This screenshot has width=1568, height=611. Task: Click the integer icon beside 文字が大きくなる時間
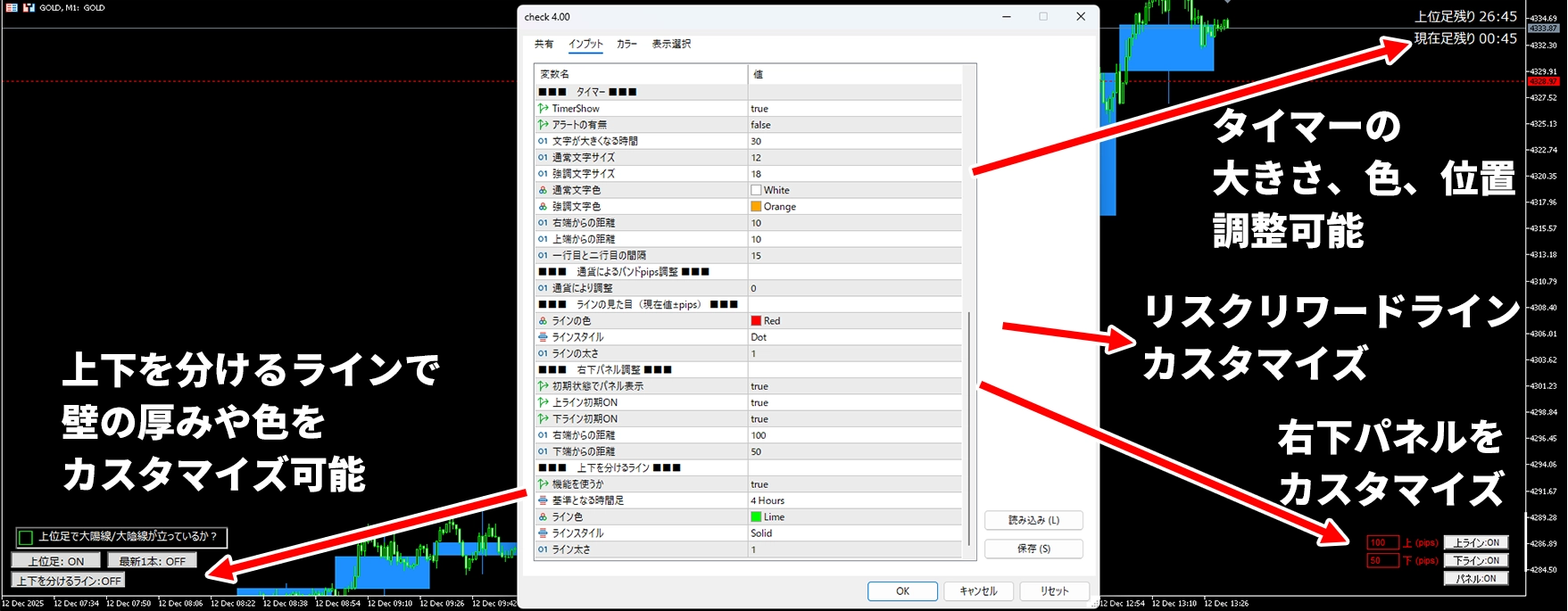pyautogui.click(x=543, y=141)
